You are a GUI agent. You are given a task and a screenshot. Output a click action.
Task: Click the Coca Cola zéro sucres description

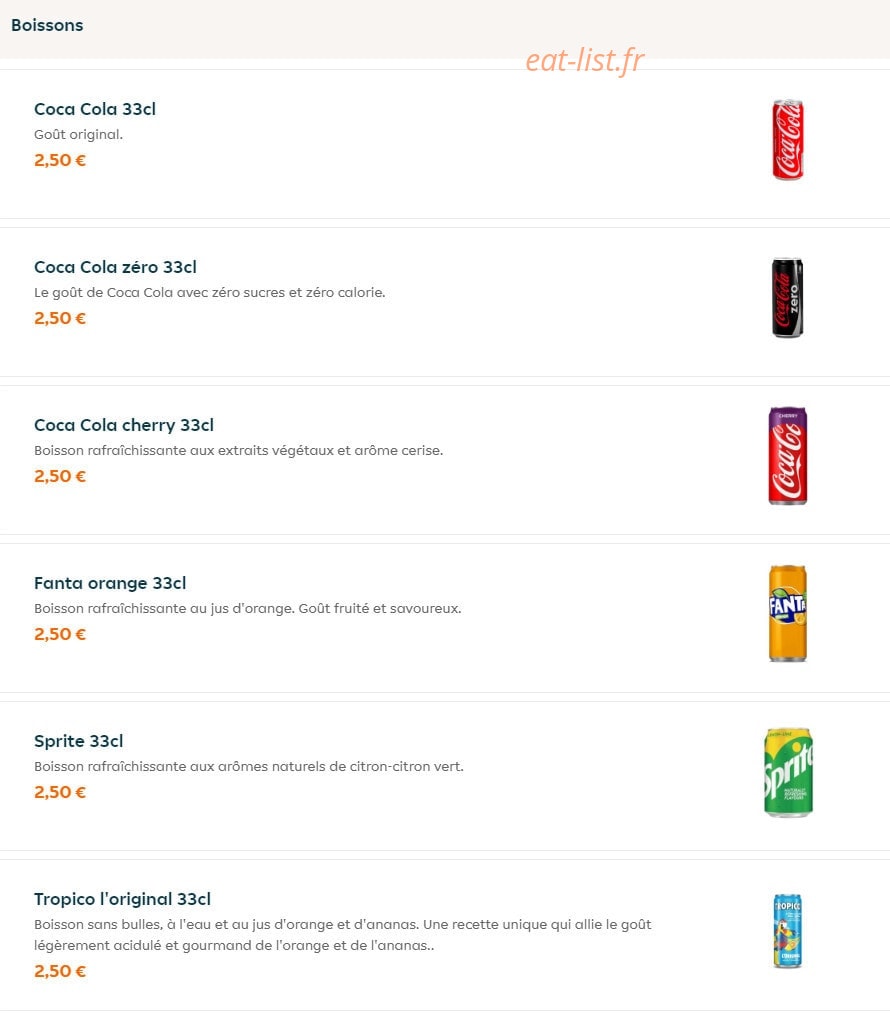pyautogui.click(x=210, y=293)
